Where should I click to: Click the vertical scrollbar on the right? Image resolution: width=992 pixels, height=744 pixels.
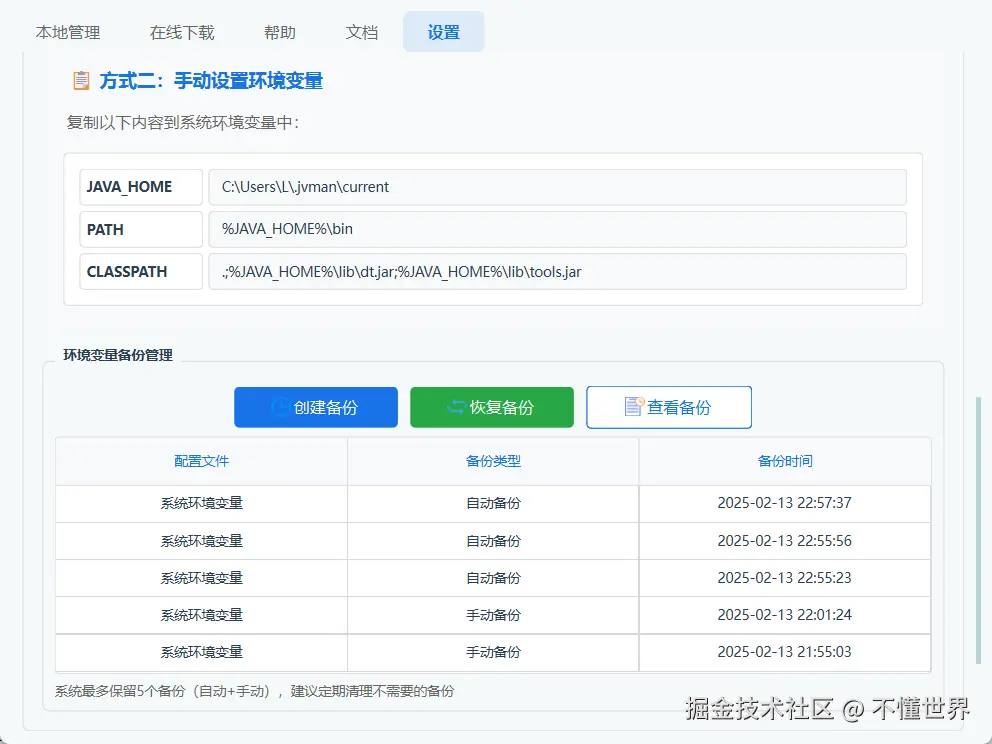[x=979, y=531]
